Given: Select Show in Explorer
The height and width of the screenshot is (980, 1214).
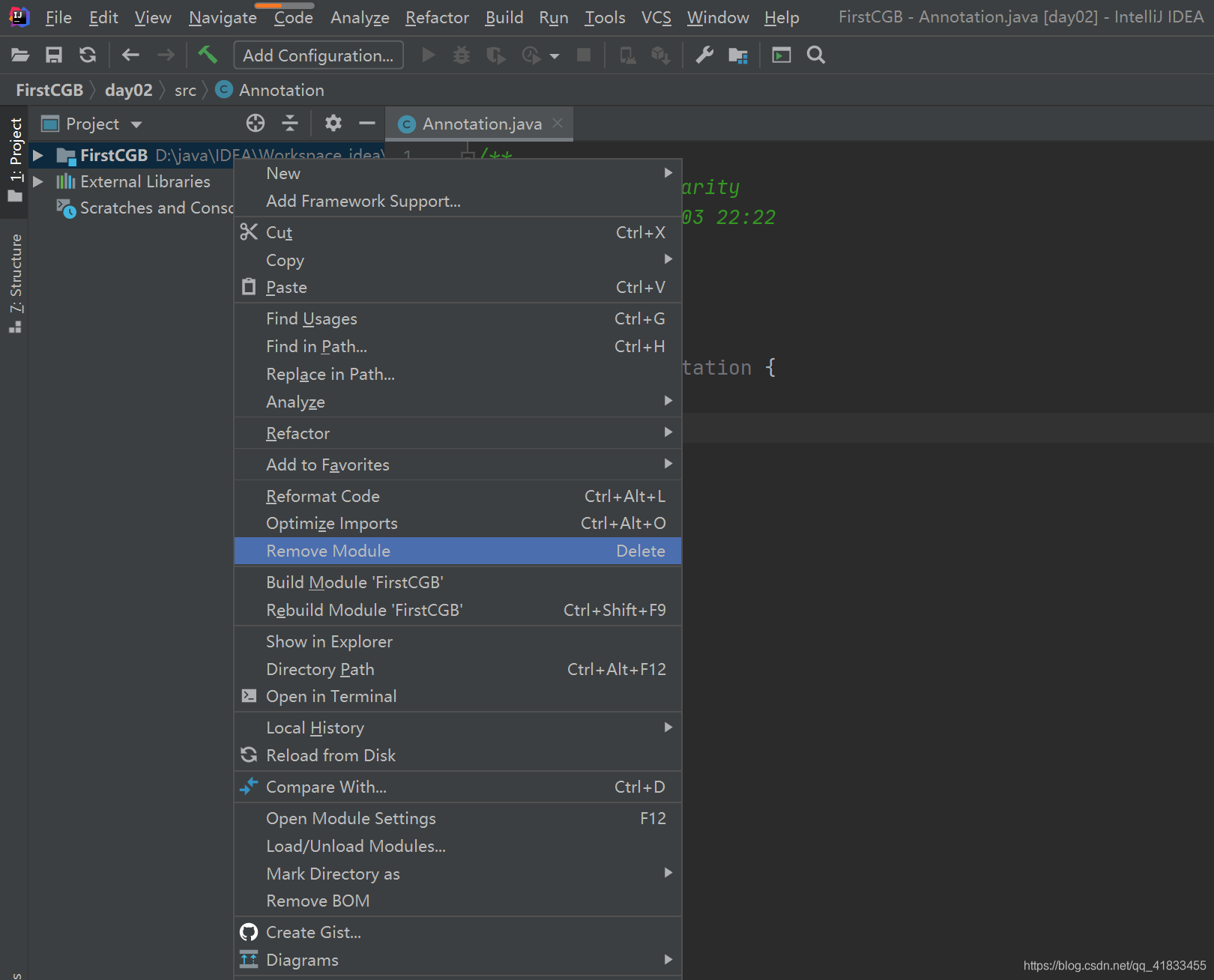Looking at the screenshot, I should pos(457,641).
